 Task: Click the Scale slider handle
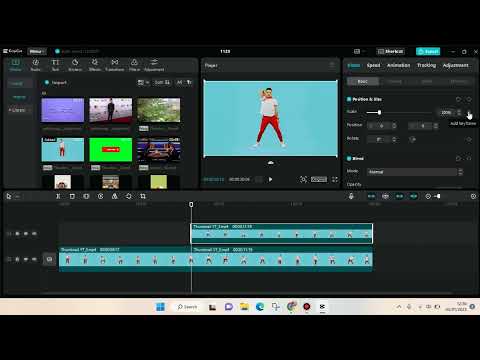(379, 112)
